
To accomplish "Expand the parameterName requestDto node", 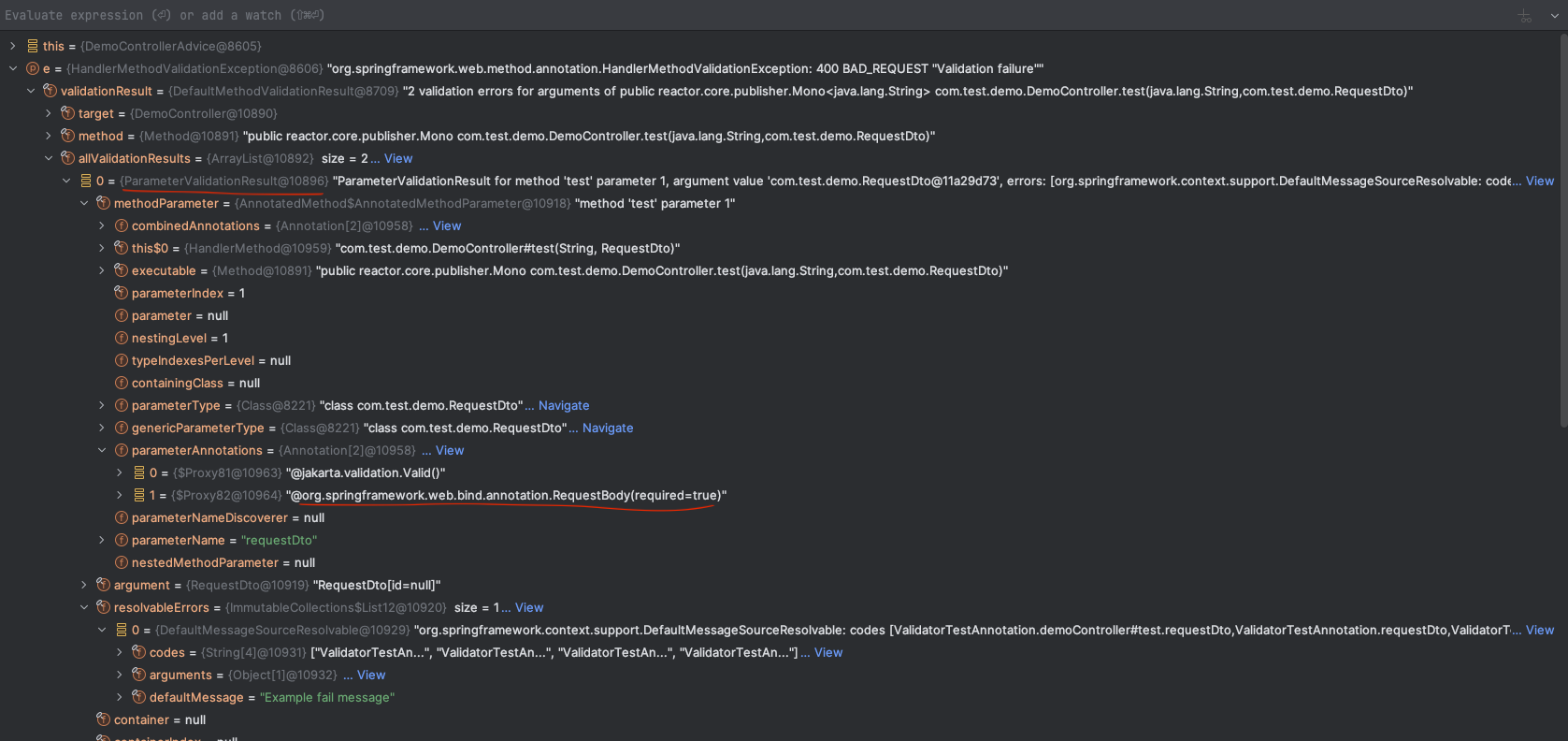I will (102, 540).
